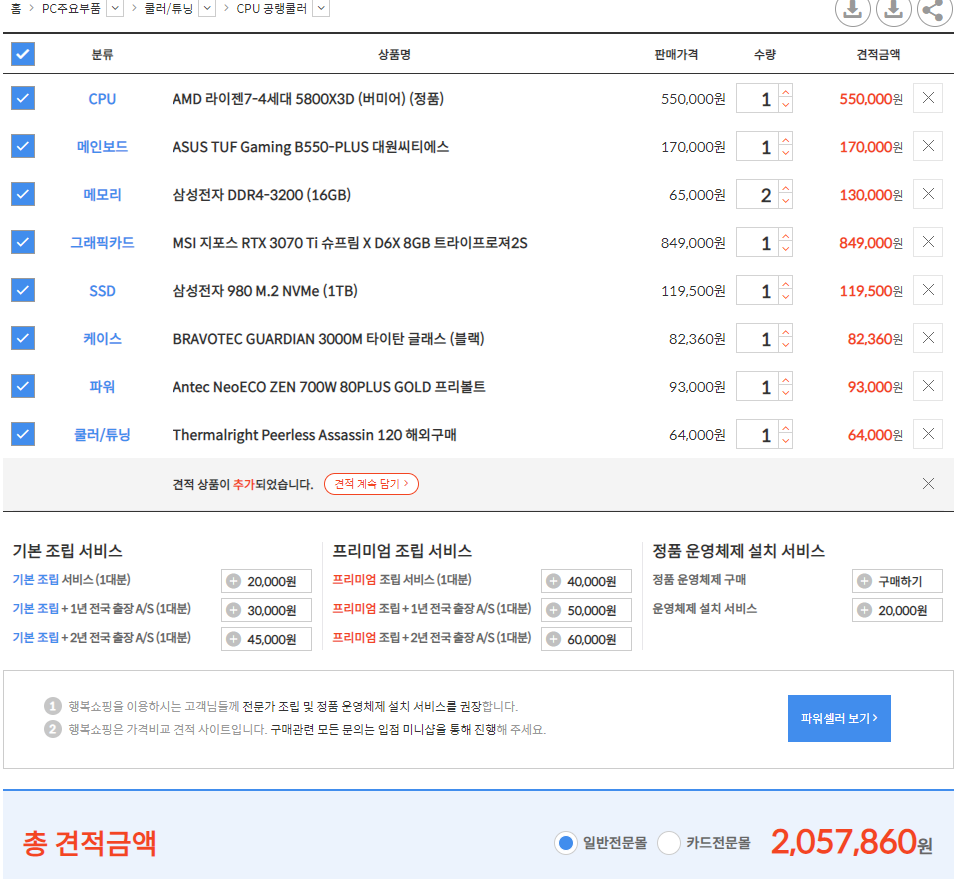Uncheck the 쿨러/튜닝 row checkbox
Viewport: 954px width, 879px height.
(x=23, y=434)
